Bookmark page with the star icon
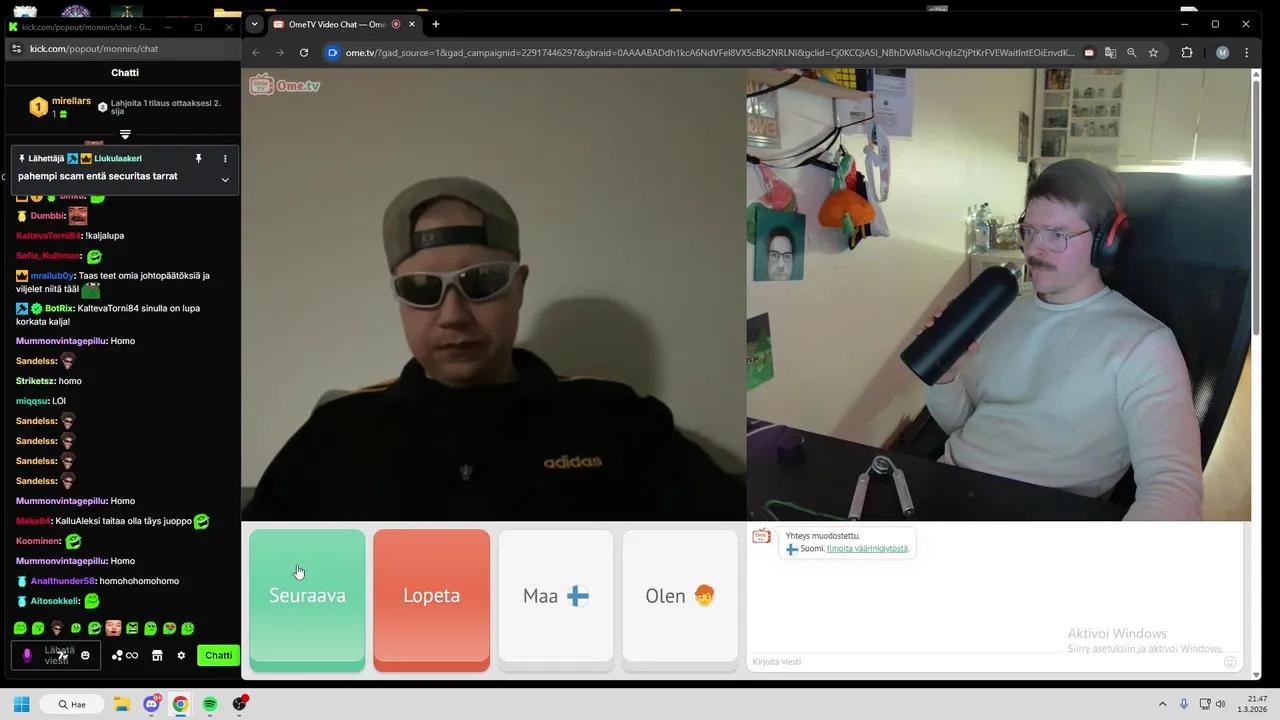 [1153, 53]
